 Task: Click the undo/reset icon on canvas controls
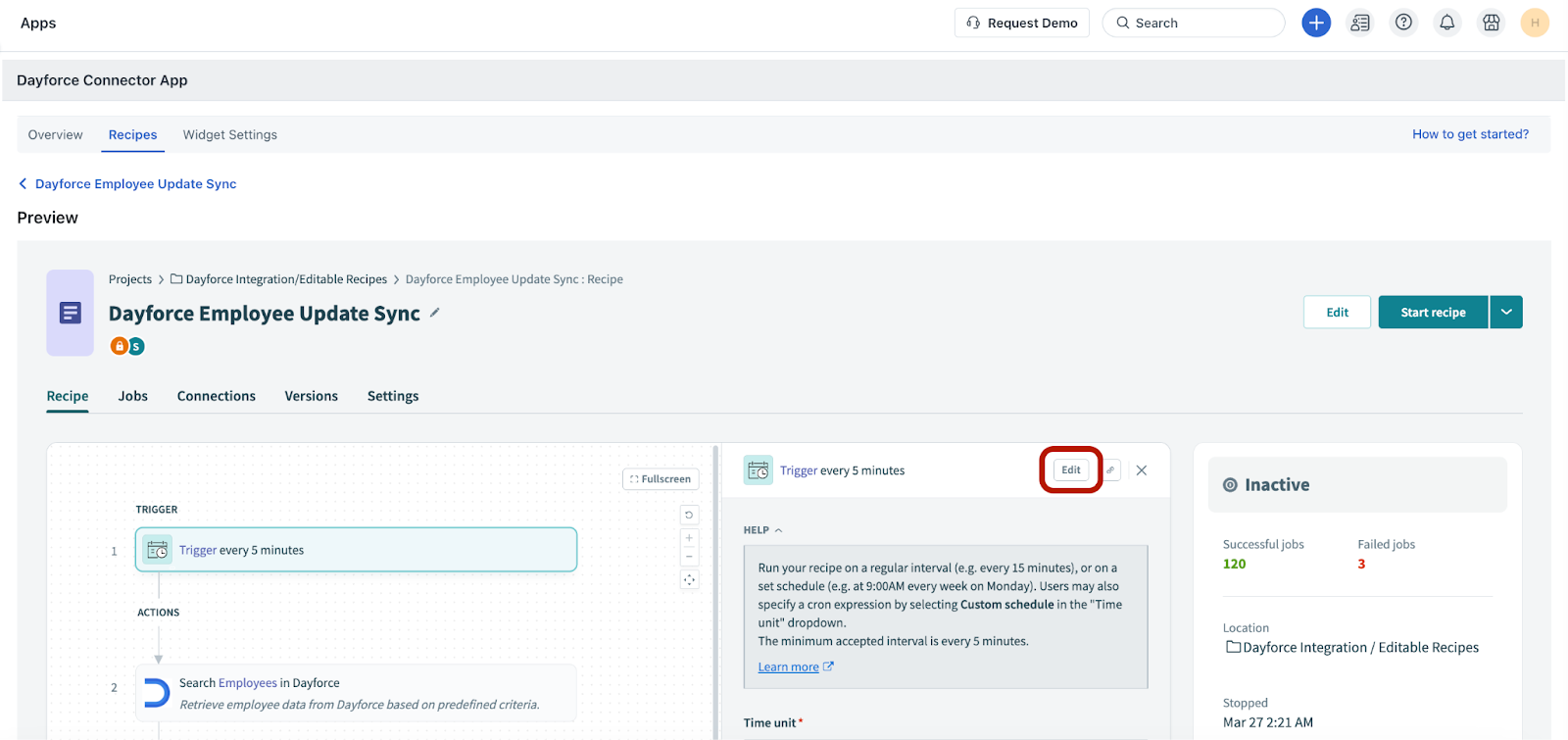(x=689, y=515)
